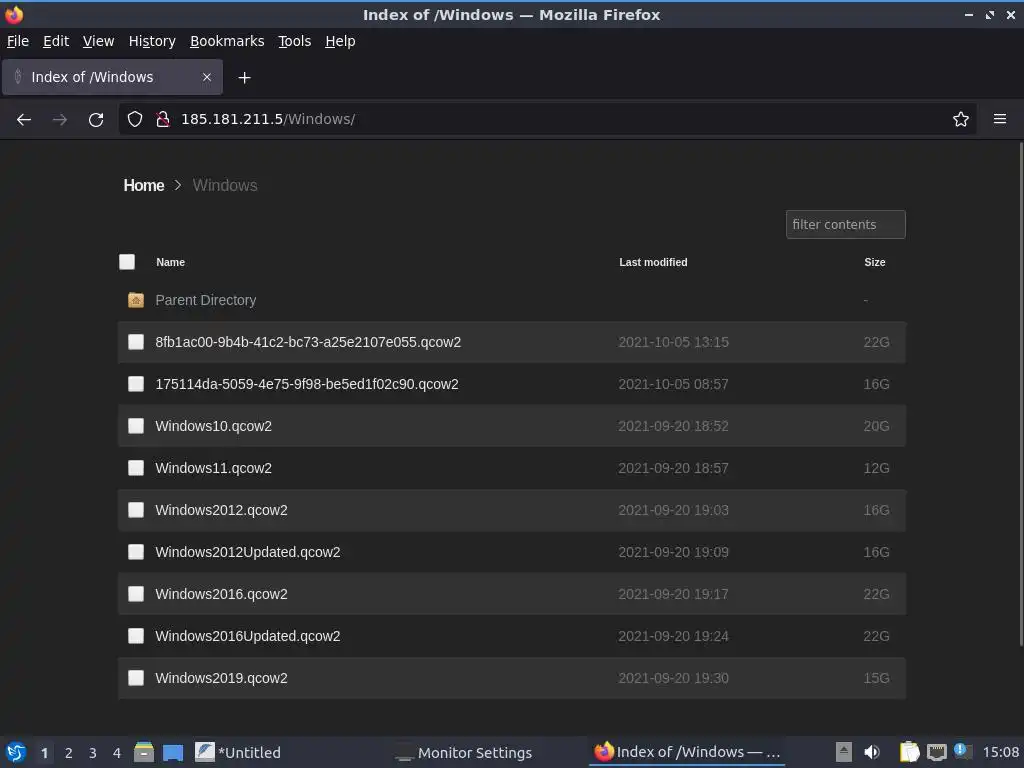Click the 15:08 clock in the panel

tap(1000, 752)
